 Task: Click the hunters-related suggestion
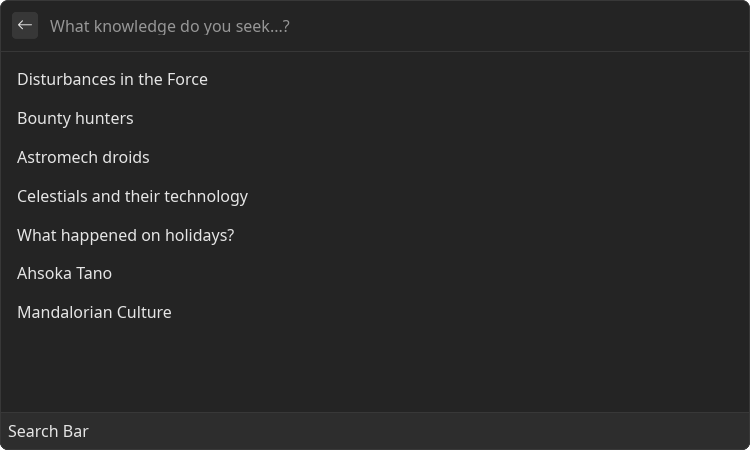point(375,119)
